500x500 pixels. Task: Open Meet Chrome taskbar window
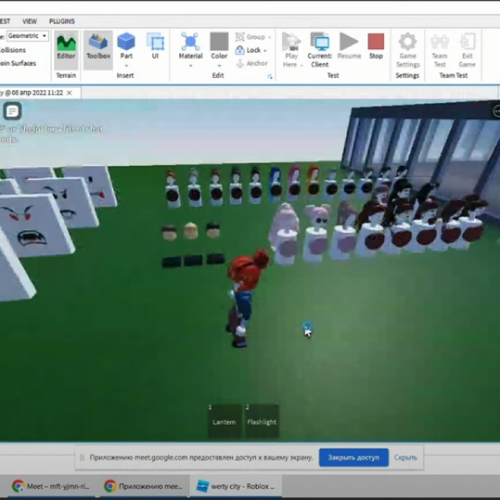(51, 486)
